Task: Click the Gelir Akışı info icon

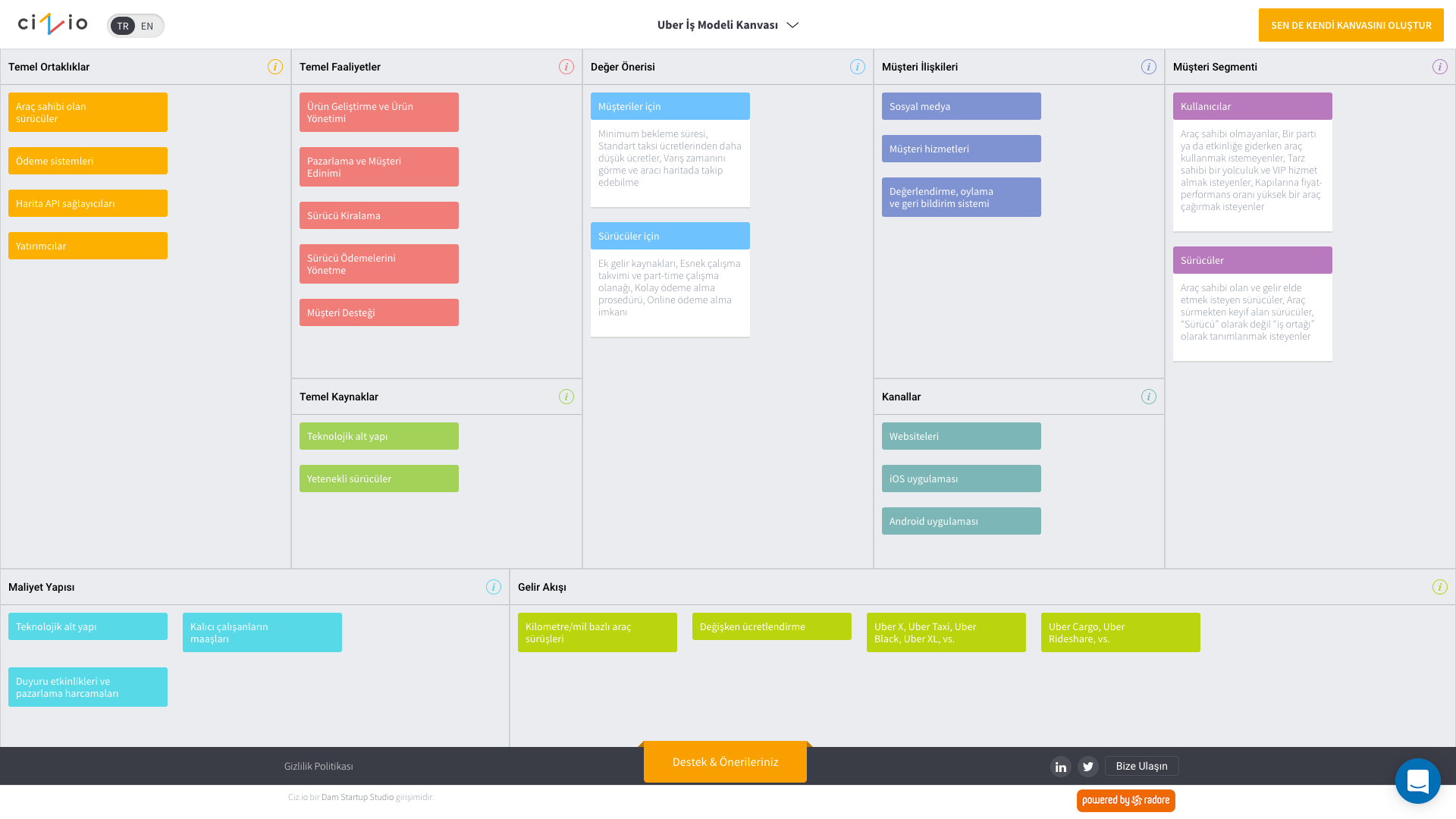Action: (1440, 587)
